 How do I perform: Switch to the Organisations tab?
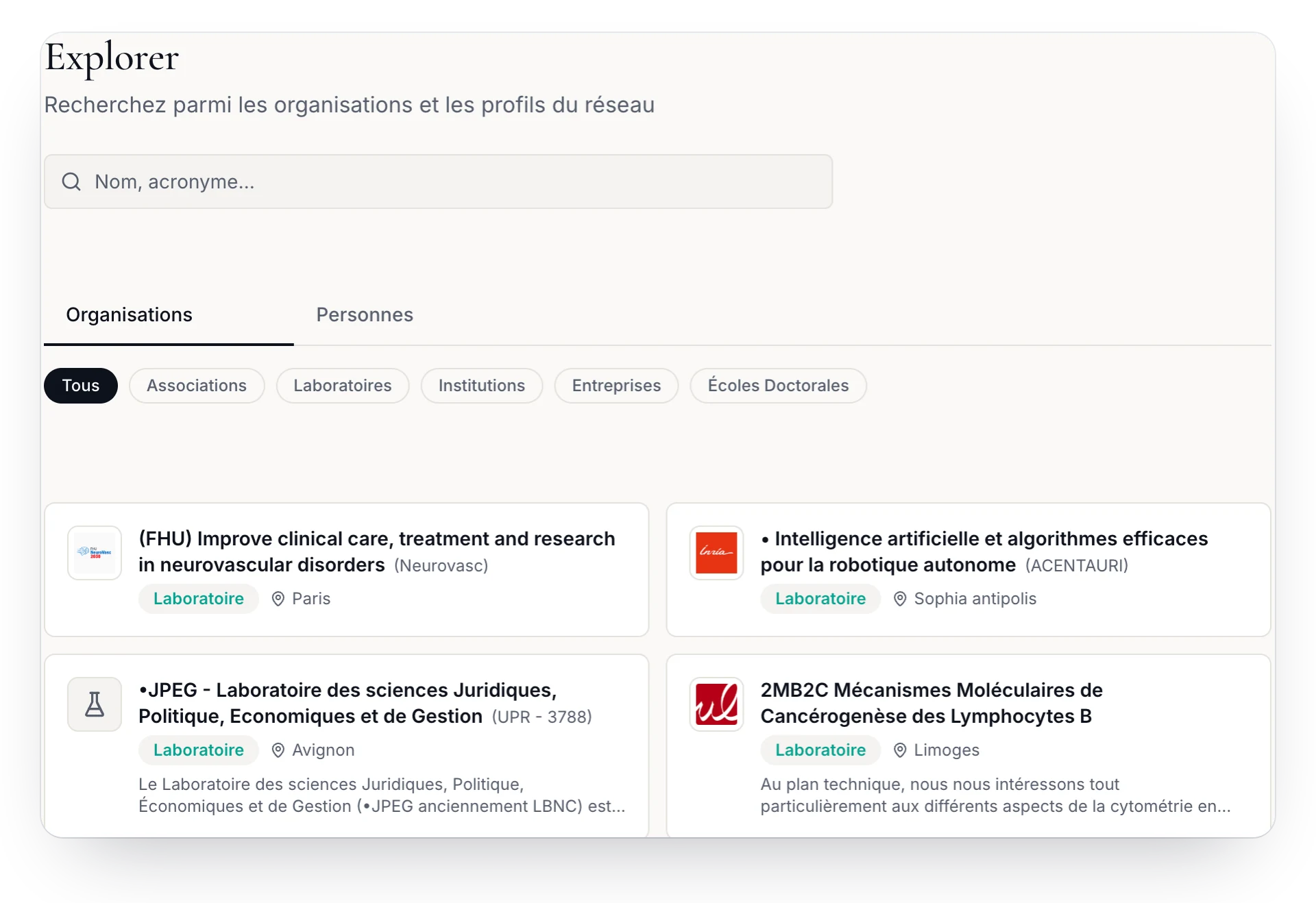pos(169,315)
